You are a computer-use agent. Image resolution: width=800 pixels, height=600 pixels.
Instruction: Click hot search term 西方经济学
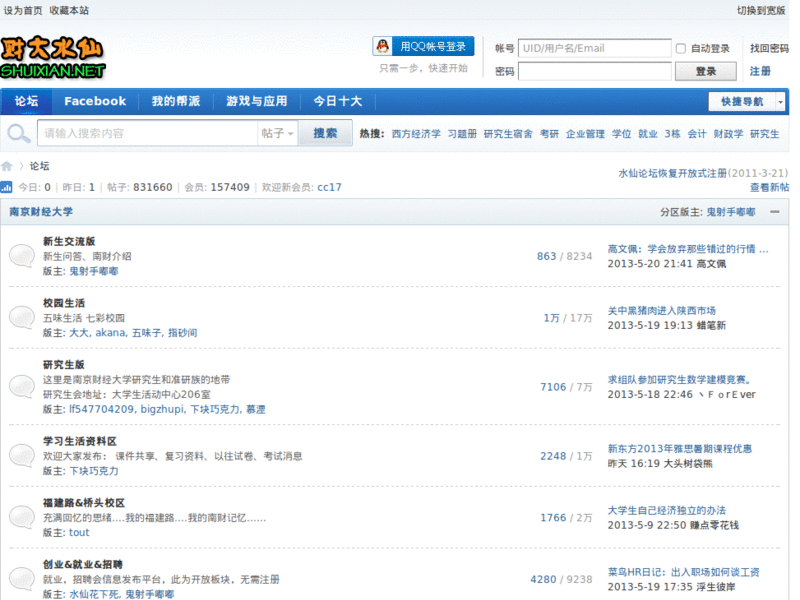[416, 134]
